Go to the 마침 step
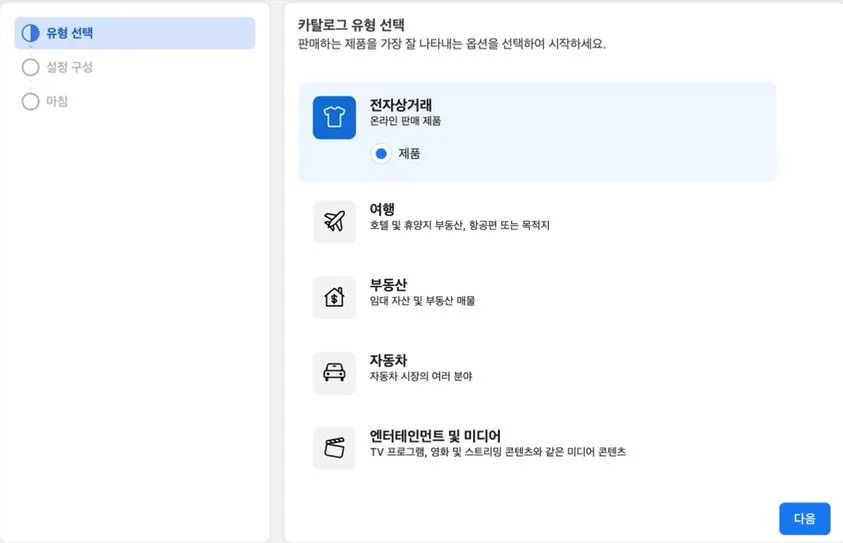 point(57,101)
